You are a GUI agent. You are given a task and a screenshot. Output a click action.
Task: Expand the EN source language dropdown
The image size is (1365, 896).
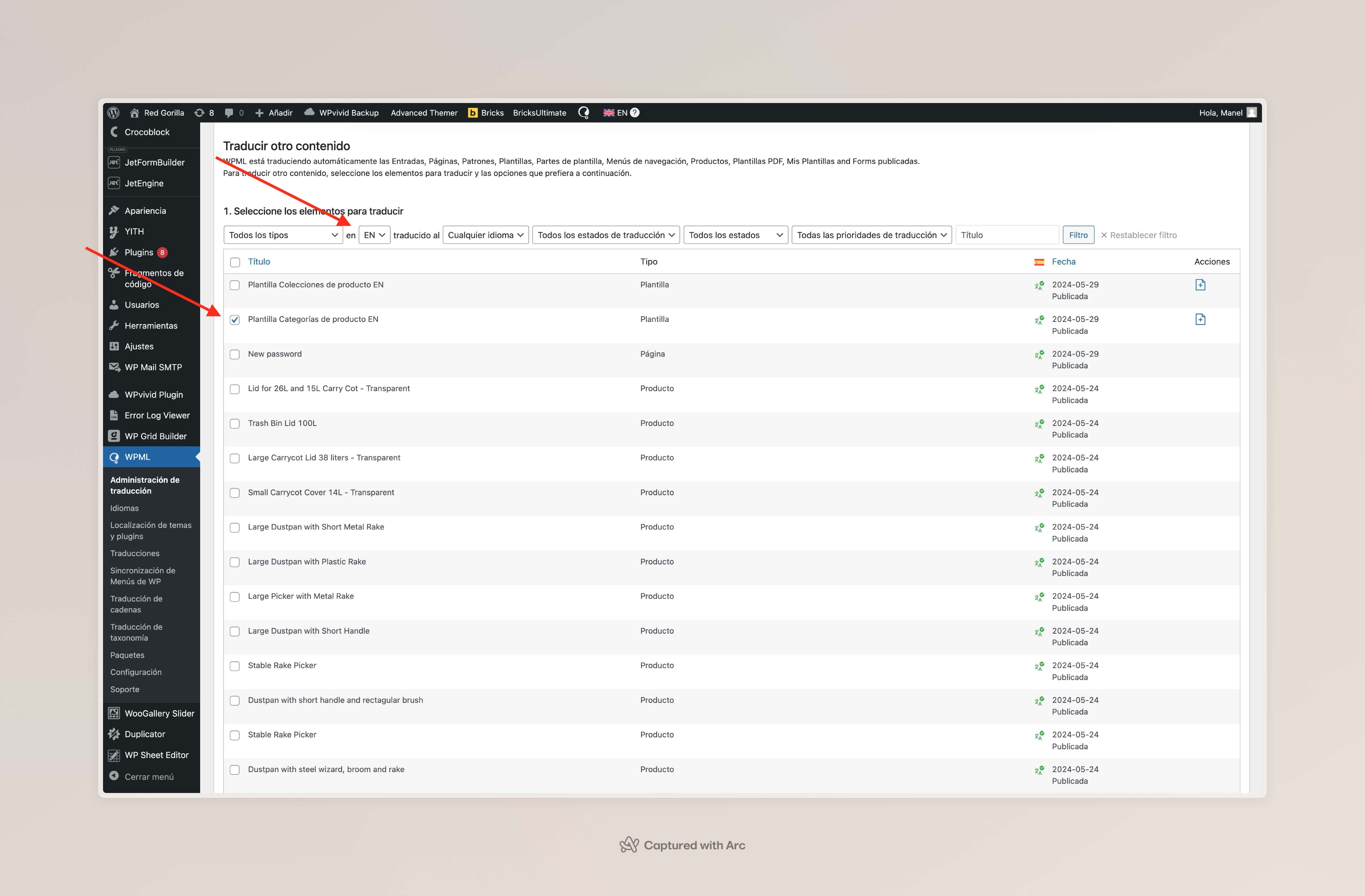[x=374, y=235]
